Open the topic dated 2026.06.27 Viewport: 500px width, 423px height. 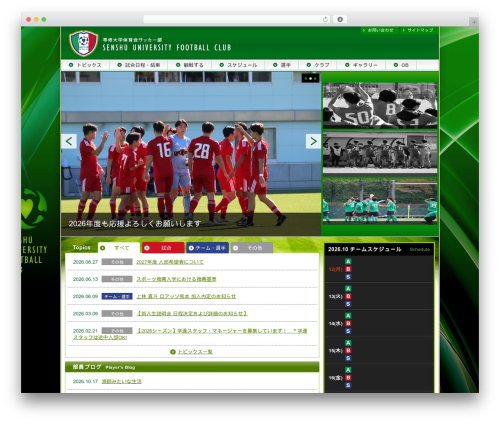point(170,262)
